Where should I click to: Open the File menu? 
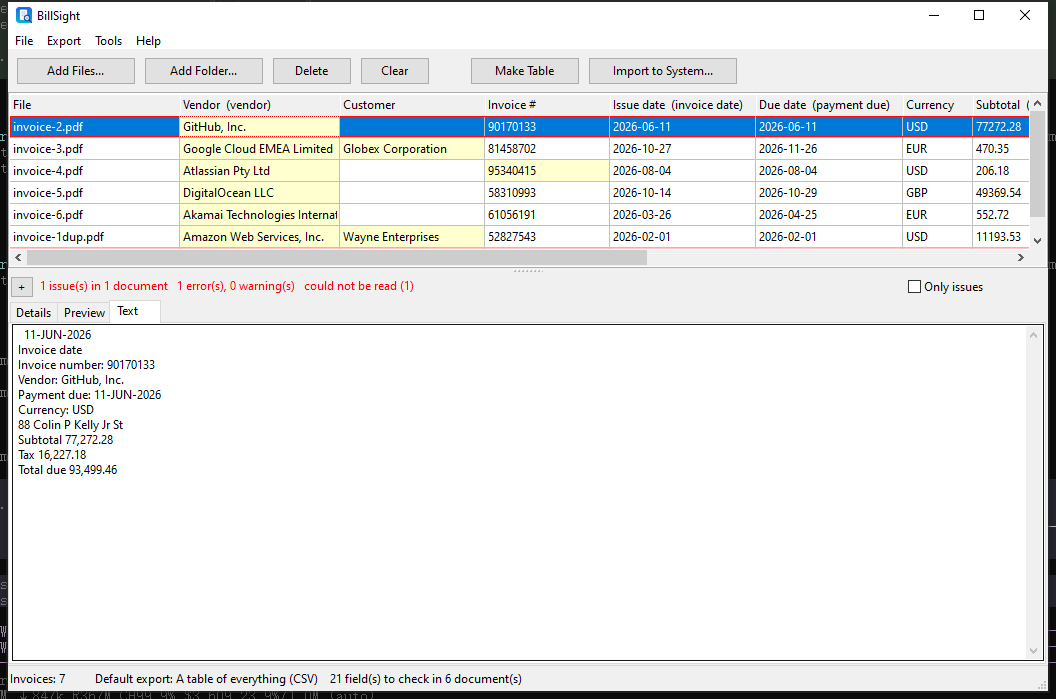coord(24,41)
